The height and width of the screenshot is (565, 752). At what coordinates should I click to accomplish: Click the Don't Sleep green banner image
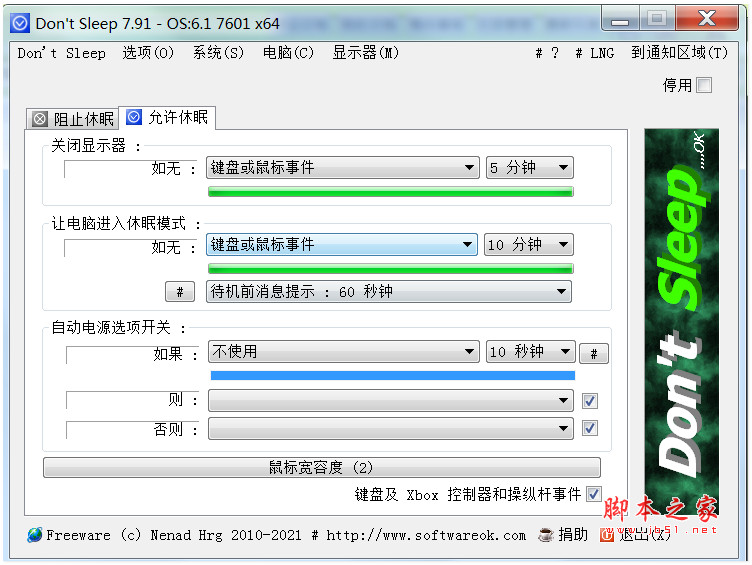pos(682,321)
